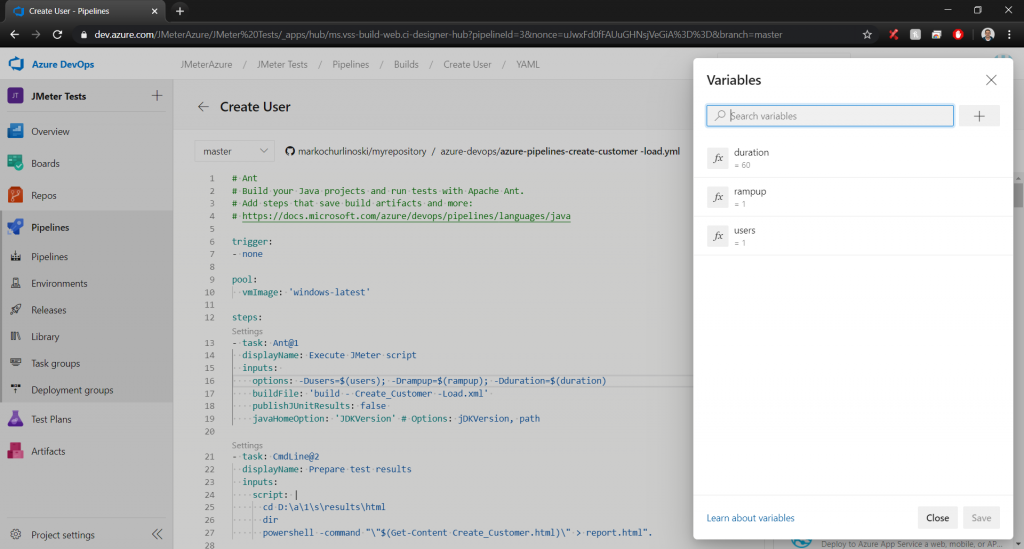This screenshot has width=1024, height=549.
Task: Select Releases in sidebar
Action: (48, 310)
